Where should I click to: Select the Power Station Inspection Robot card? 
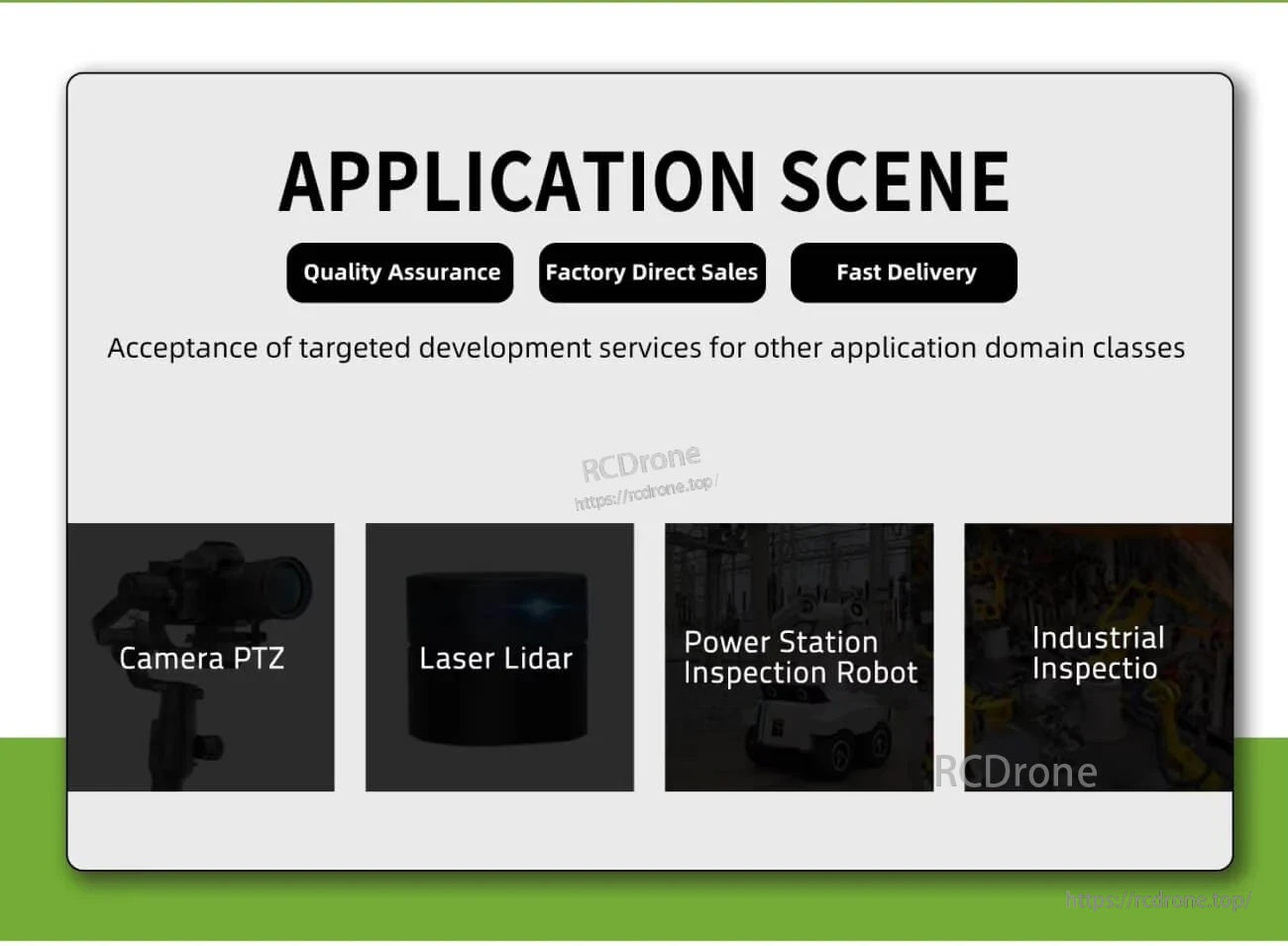click(x=799, y=658)
